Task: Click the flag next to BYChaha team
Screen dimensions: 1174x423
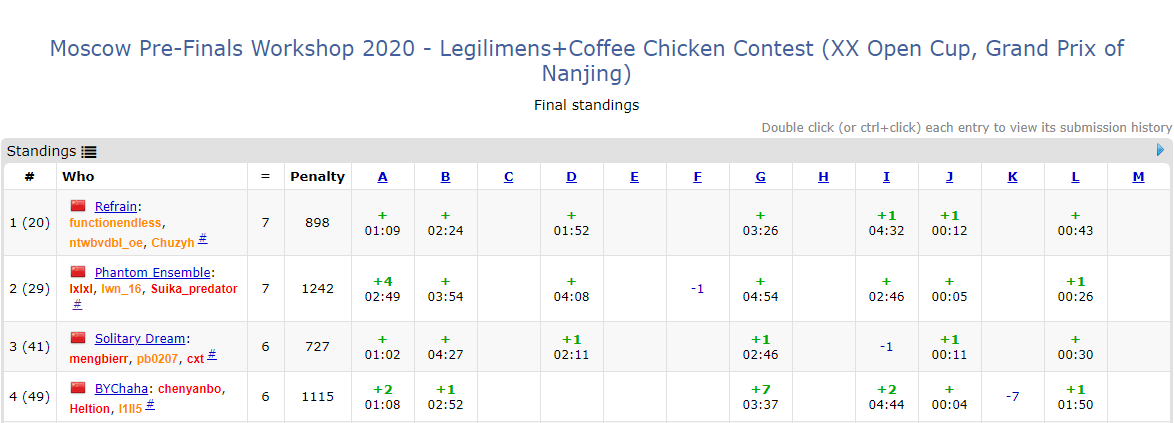Action: [x=78, y=388]
